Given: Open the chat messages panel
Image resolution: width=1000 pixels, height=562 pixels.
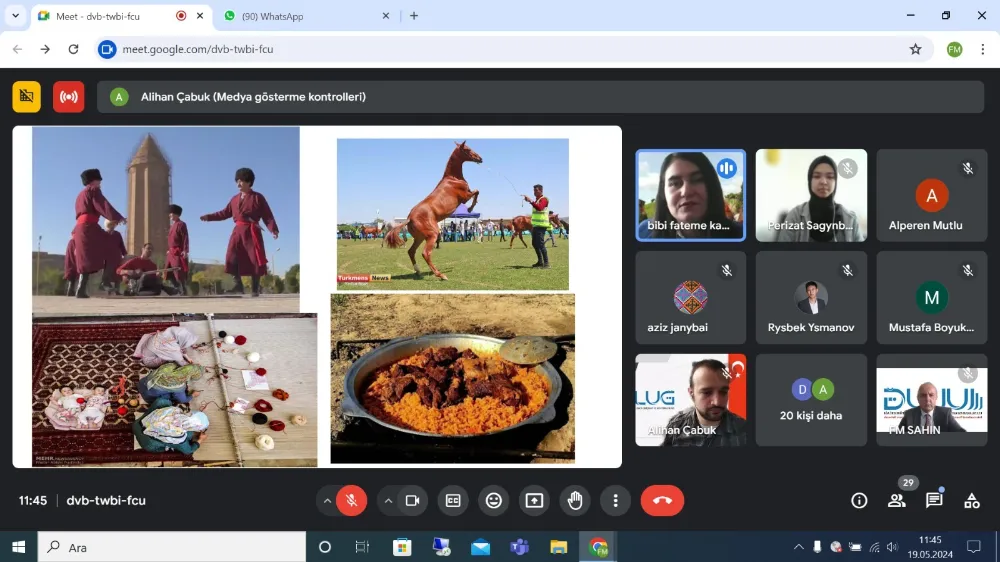Looking at the screenshot, I should tap(934, 501).
